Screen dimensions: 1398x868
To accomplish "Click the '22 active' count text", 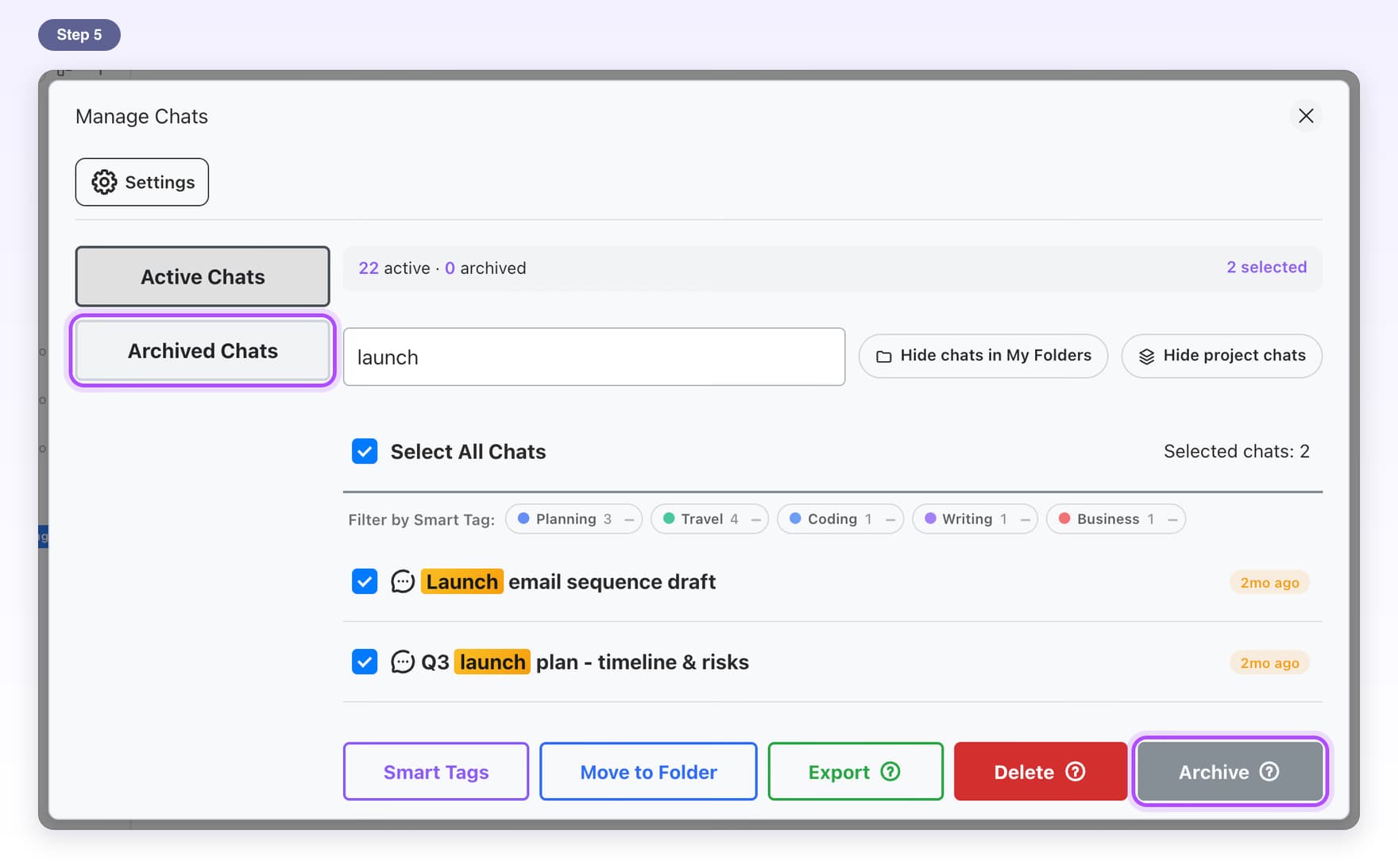I will point(394,268).
